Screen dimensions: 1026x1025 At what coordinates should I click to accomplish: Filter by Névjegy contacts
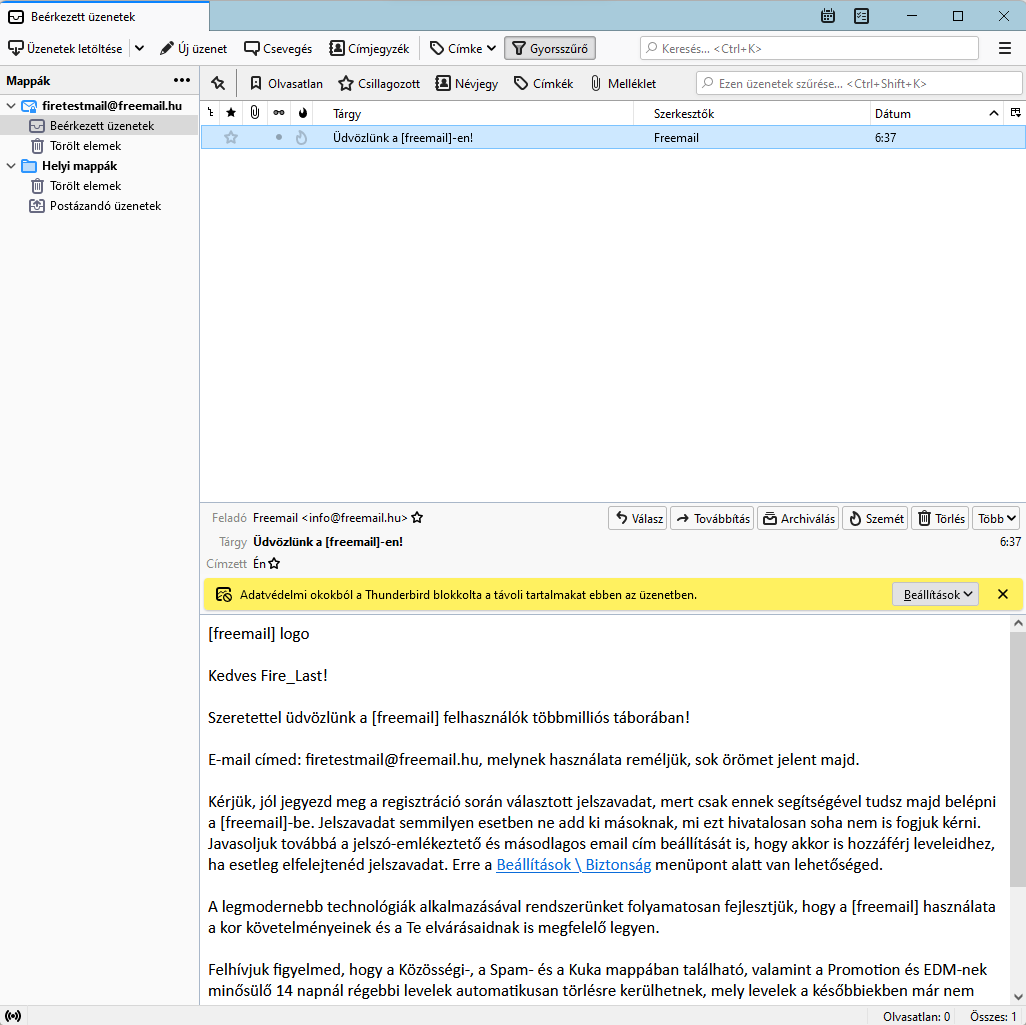pos(467,83)
